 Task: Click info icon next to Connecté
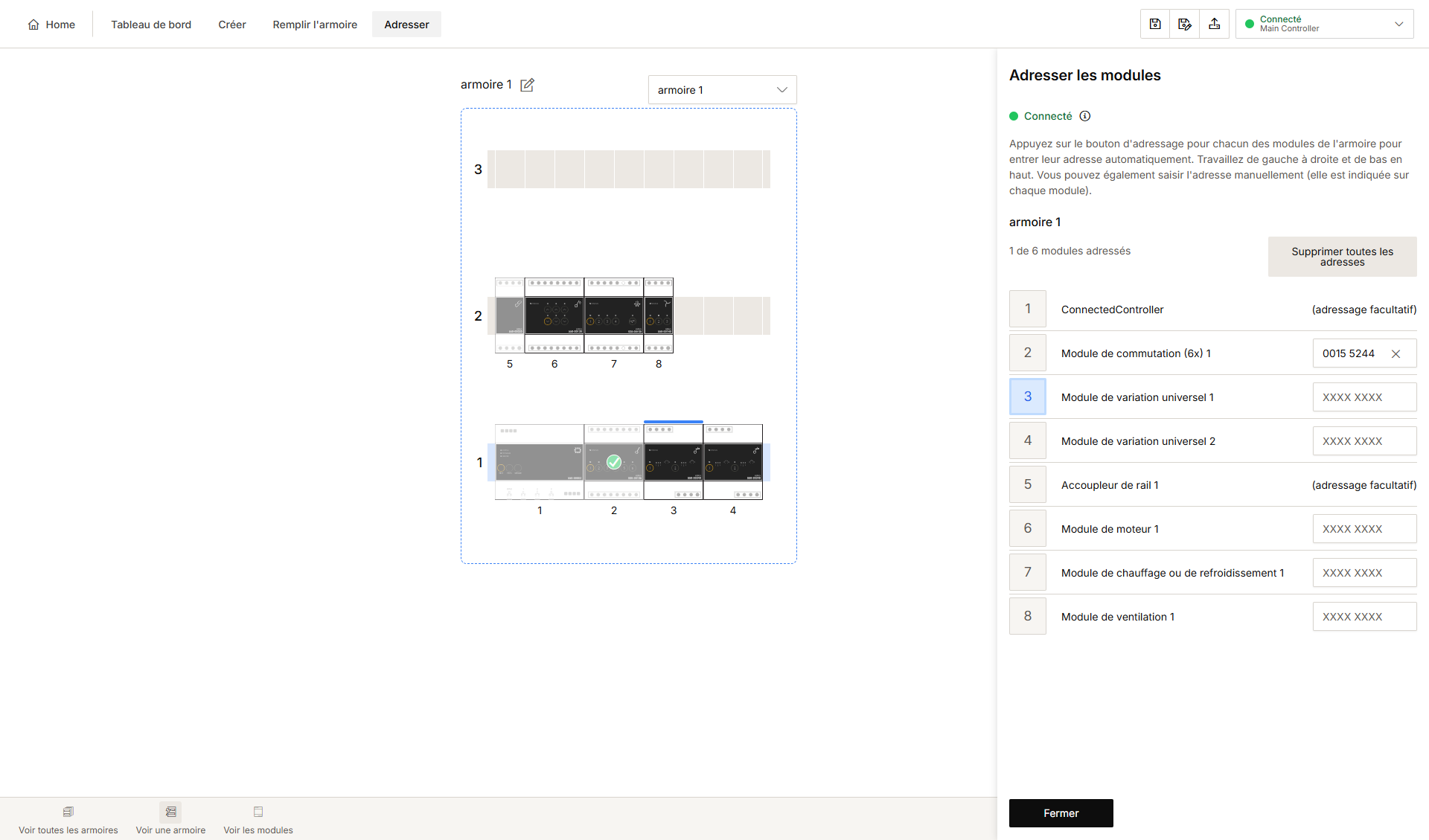1085,116
